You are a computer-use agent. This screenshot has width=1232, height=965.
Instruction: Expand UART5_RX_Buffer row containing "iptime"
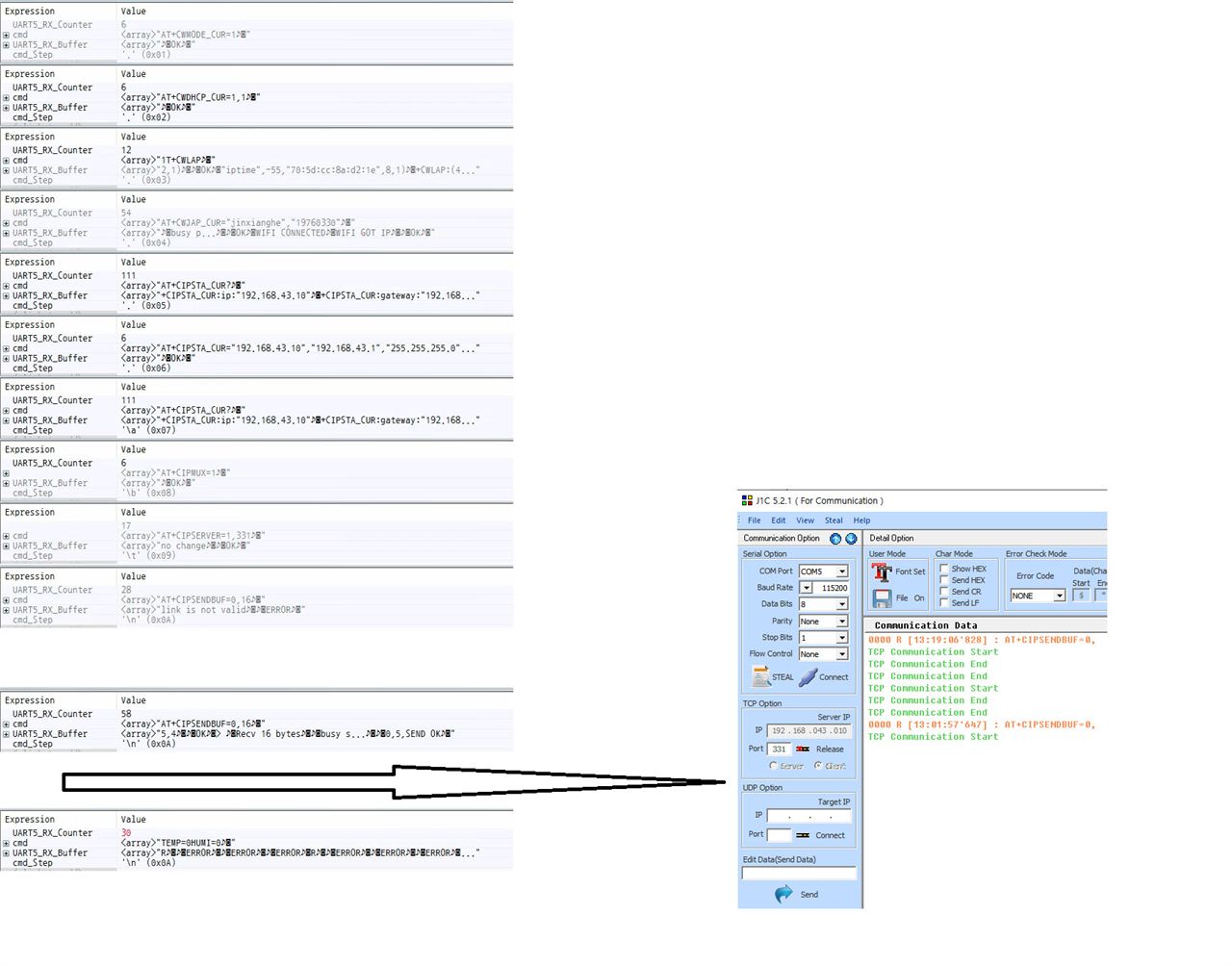point(6,170)
